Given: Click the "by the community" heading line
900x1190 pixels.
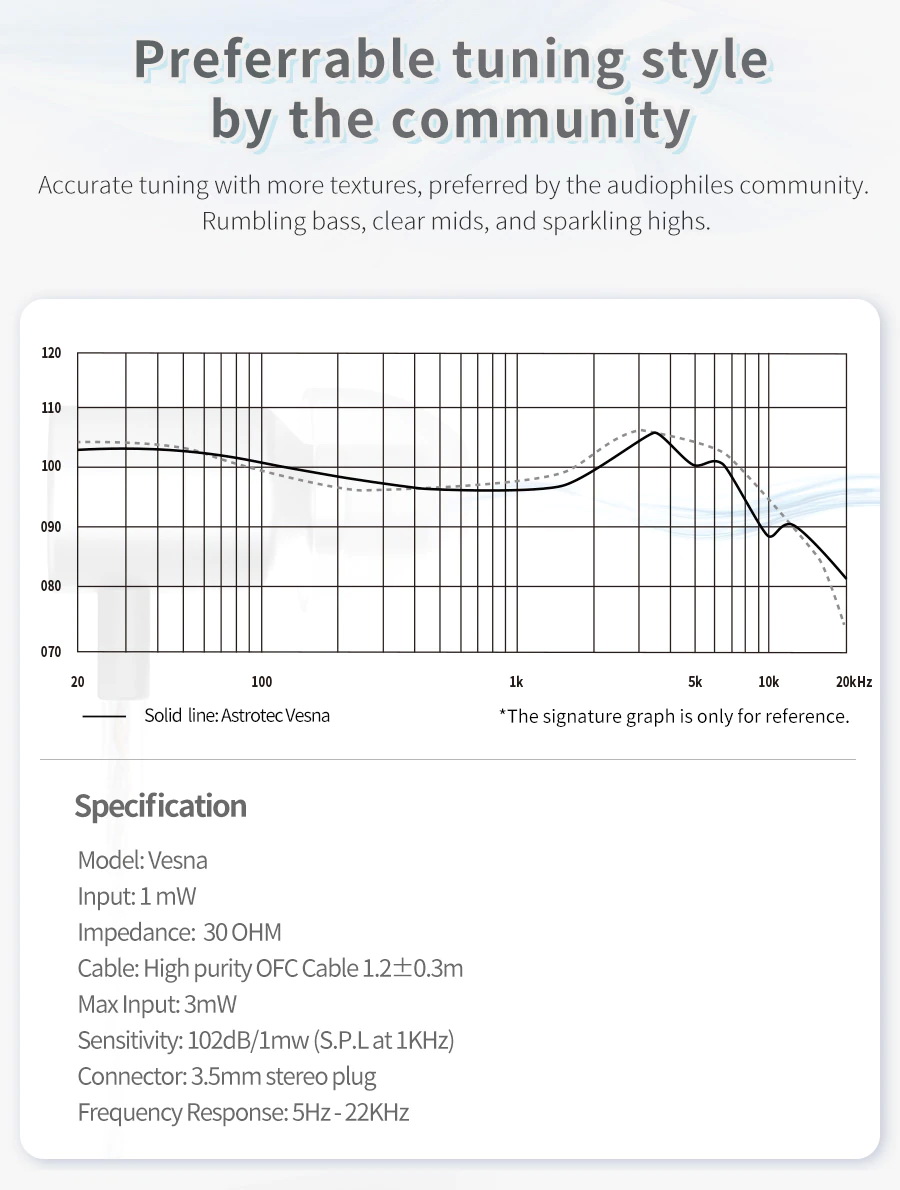Looking at the screenshot, I should [x=450, y=120].
